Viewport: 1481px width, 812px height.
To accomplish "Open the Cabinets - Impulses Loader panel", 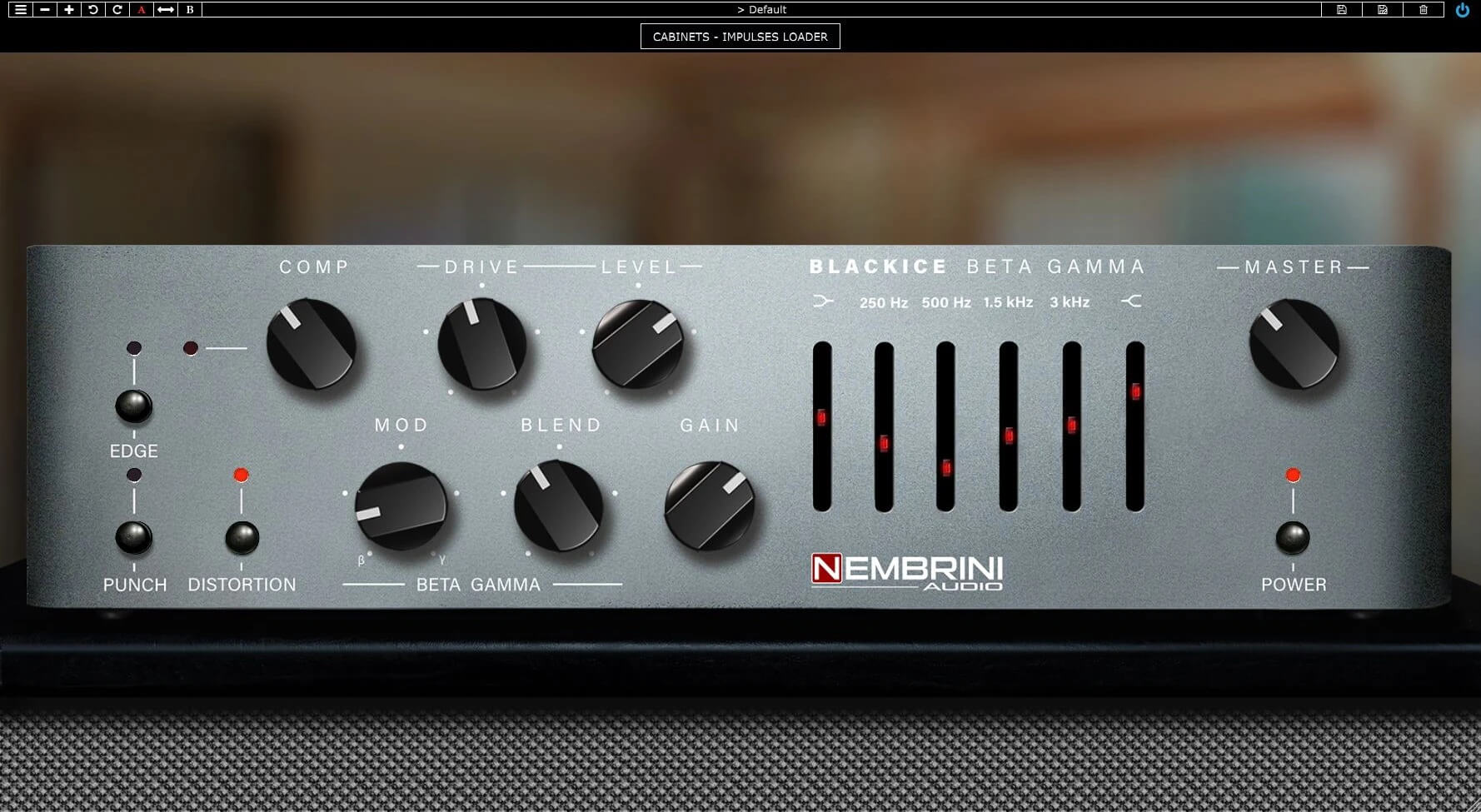I will [x=740, y=37].
